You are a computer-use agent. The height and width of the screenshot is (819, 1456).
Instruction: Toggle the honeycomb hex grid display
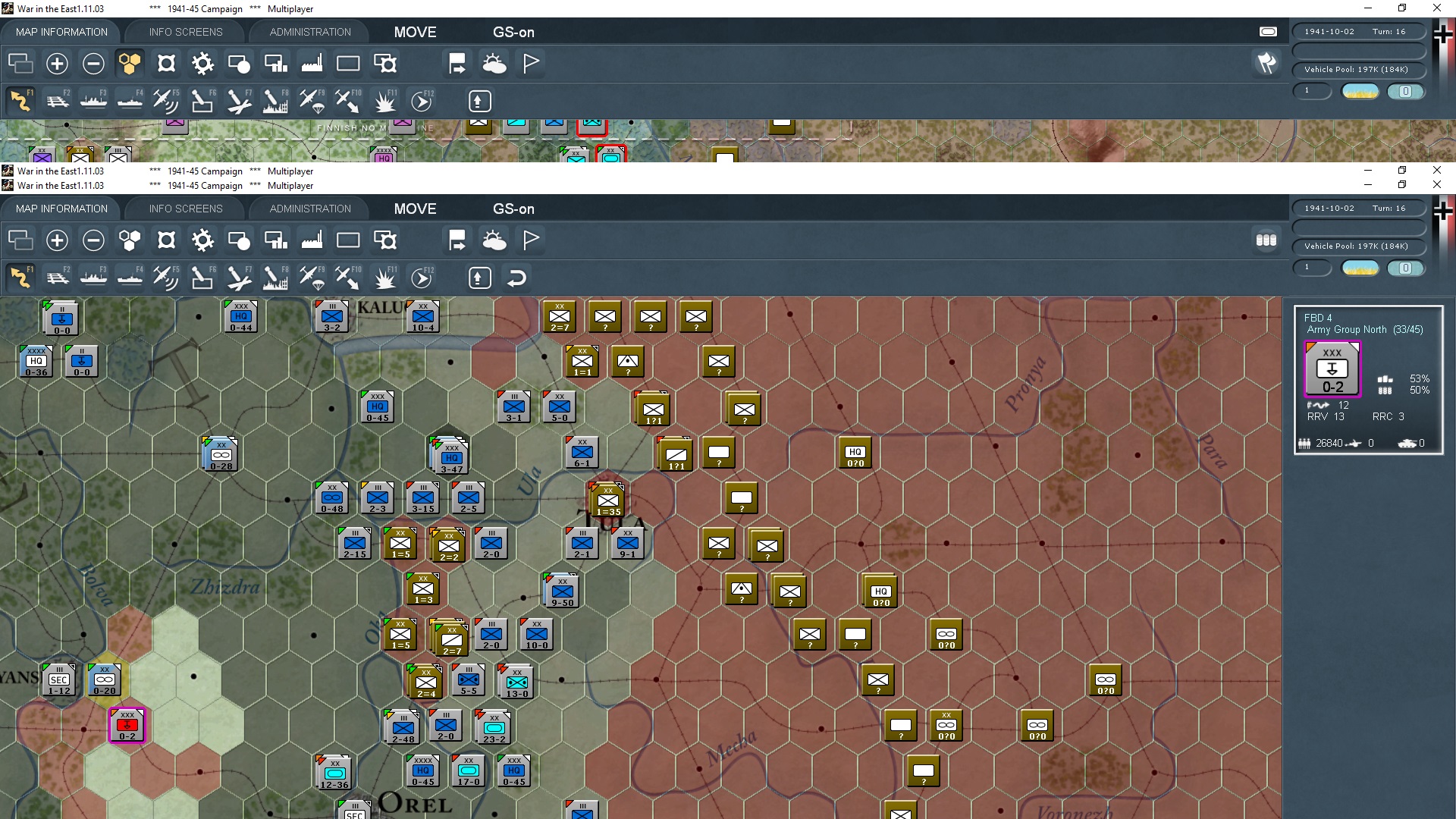[130, 240]
